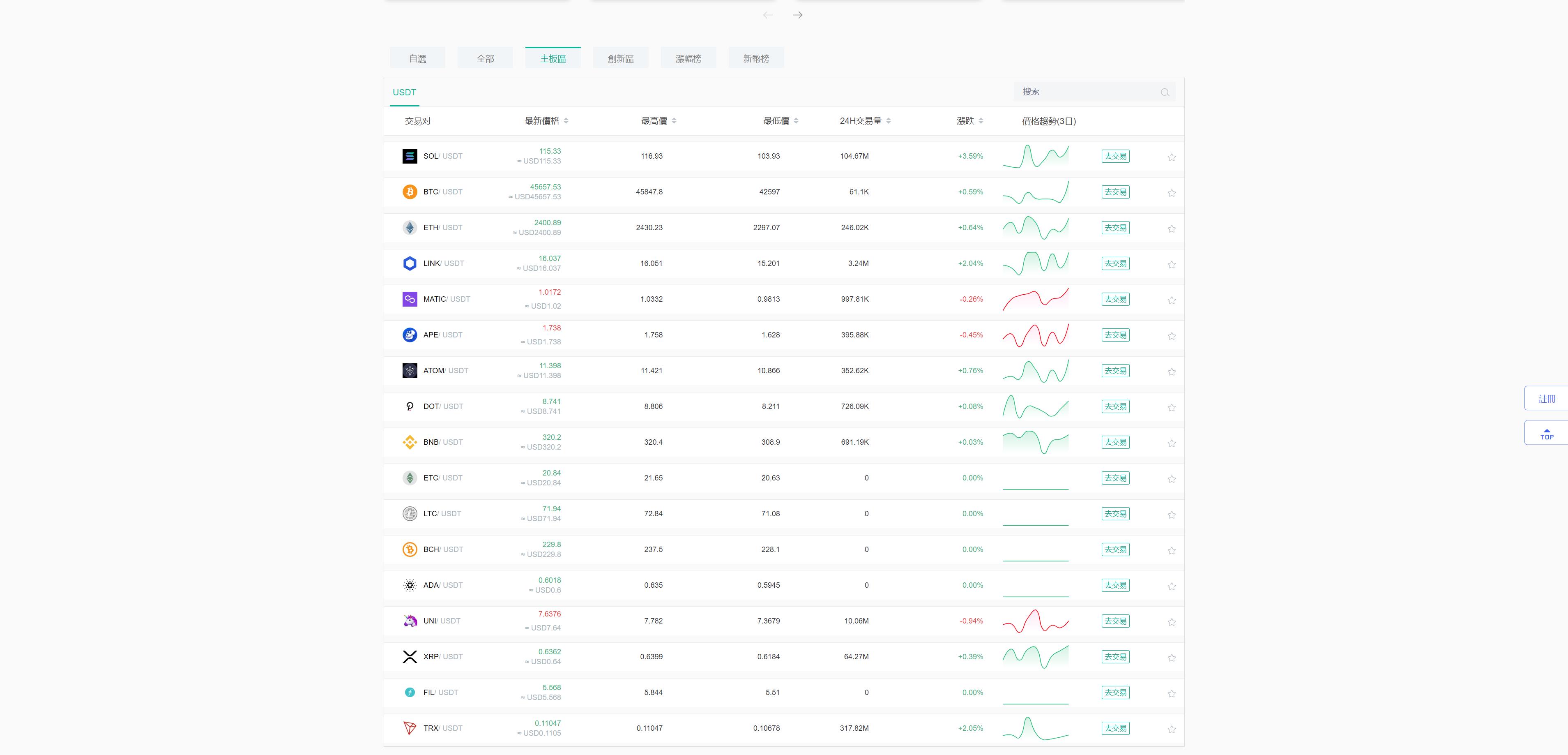Click SOL 24H volume 104.67M
The image size is (1568, 755).
(x=854, y=157)
